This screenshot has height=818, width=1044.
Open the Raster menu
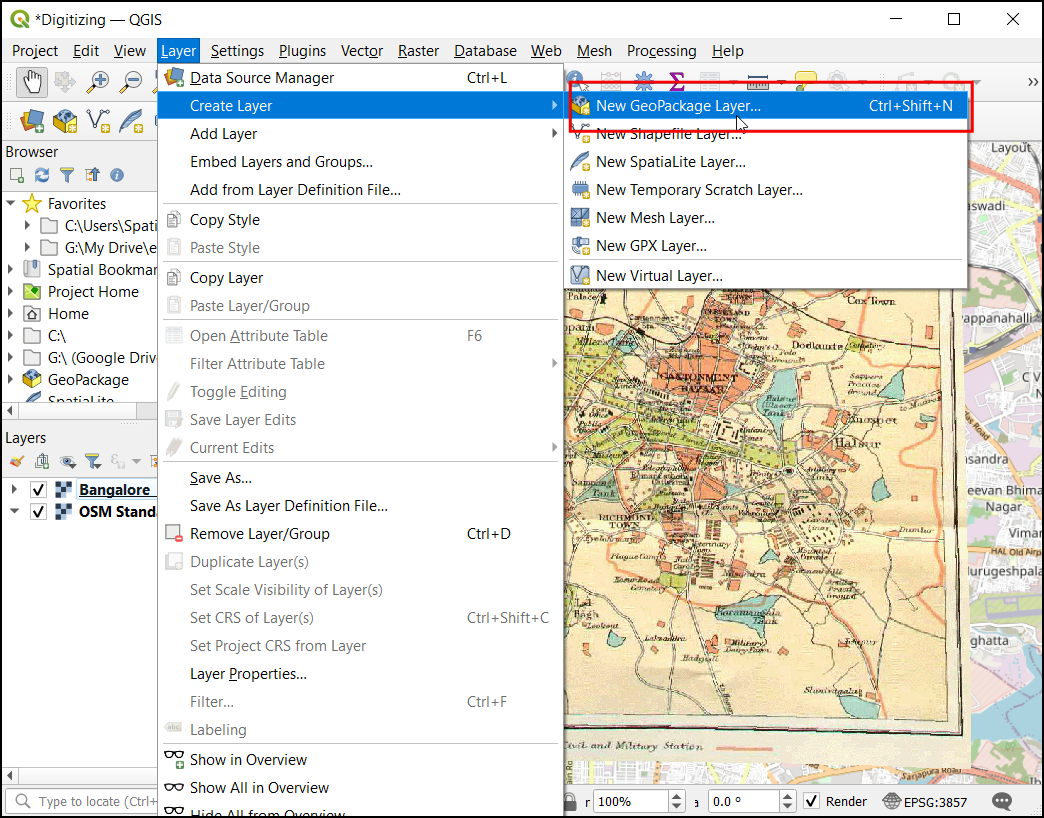[x=418, y=51]
